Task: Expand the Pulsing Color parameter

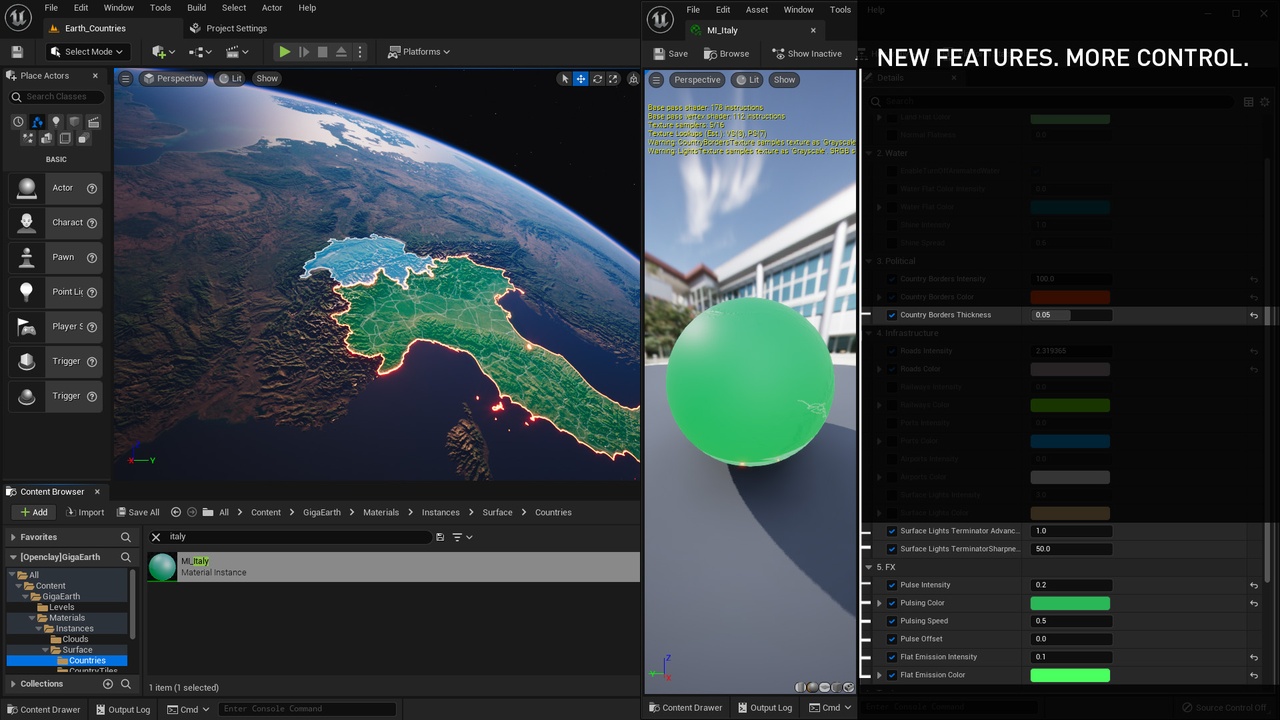Action: 880,603
